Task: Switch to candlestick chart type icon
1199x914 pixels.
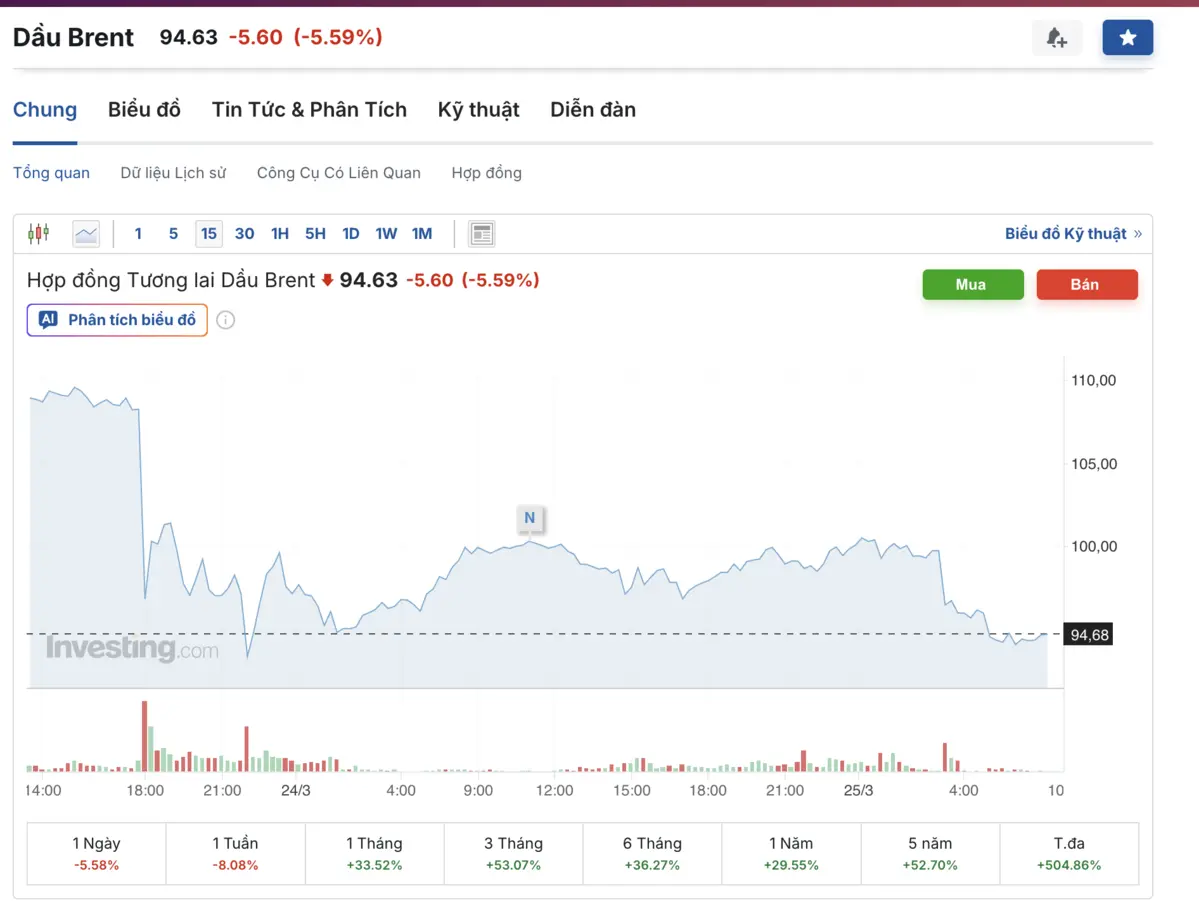Action: [x=39, y=234]
